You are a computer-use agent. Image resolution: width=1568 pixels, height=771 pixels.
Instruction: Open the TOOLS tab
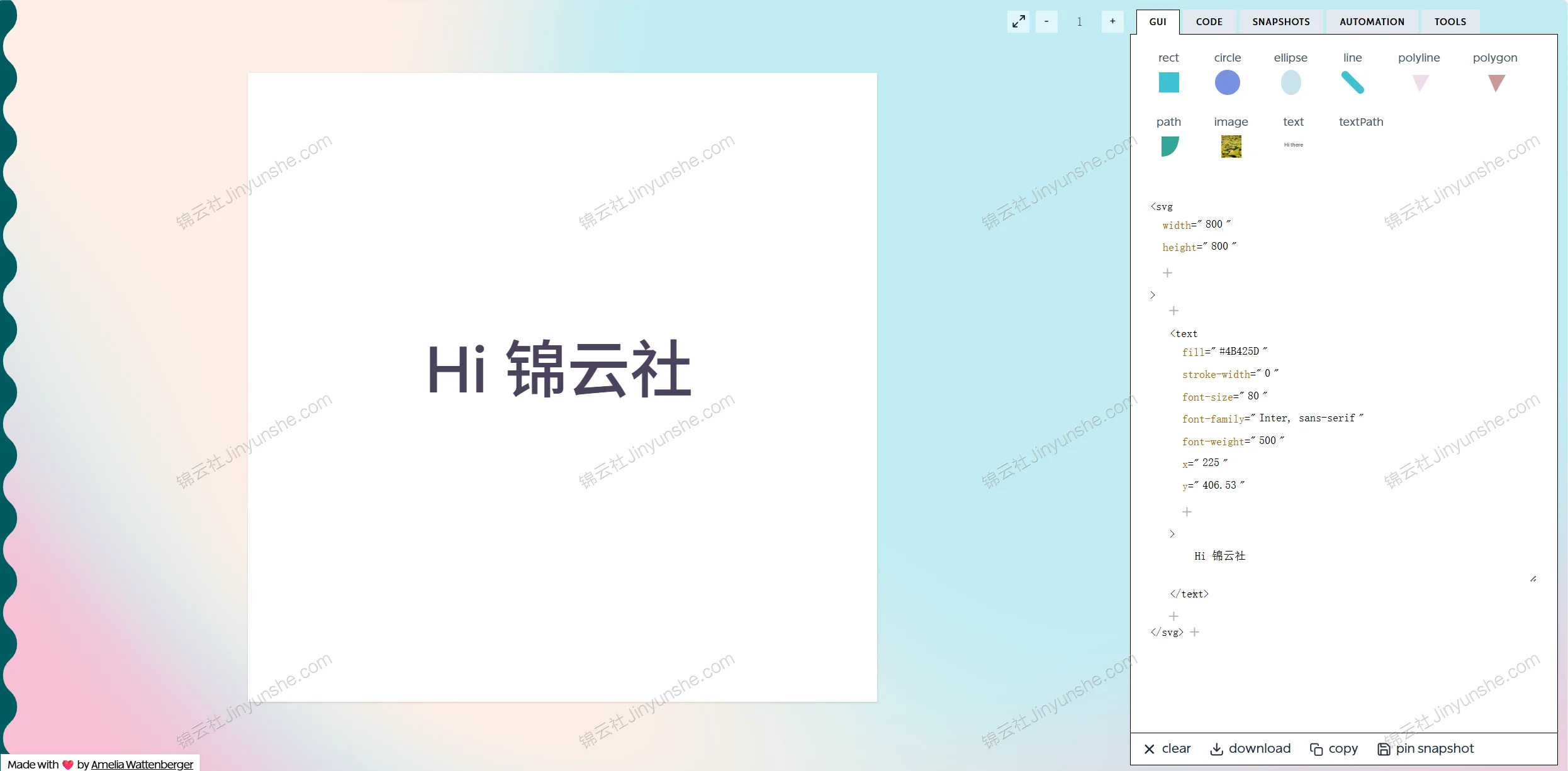pos(1450,22)
